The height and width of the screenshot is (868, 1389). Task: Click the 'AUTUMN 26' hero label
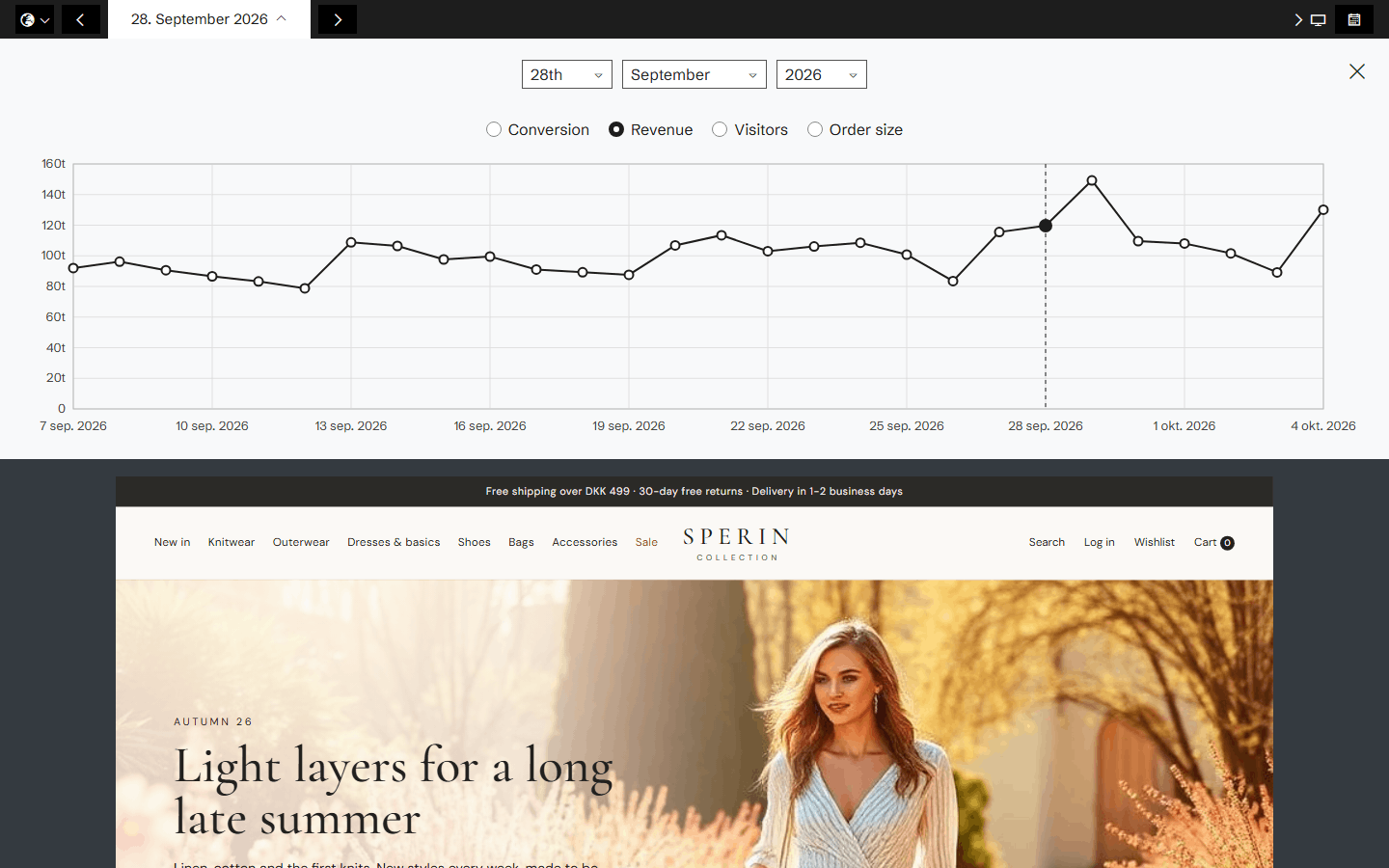pos(213,721)
